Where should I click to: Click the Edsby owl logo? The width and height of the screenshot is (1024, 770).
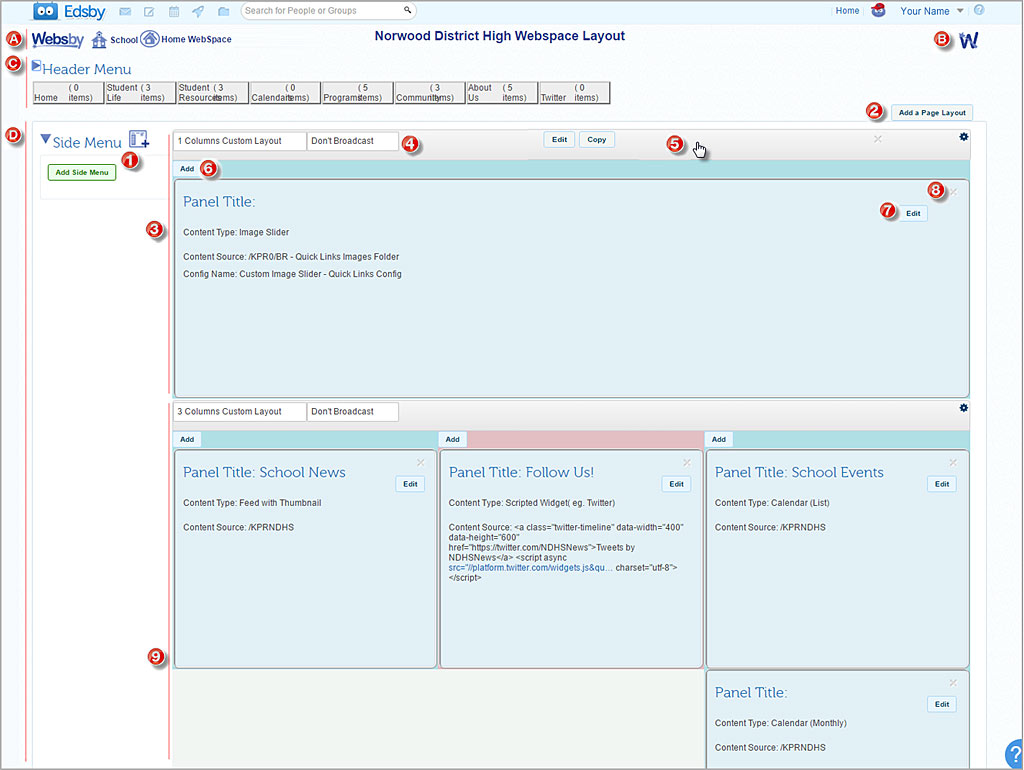pyautogui.click(x=45, y=11)
